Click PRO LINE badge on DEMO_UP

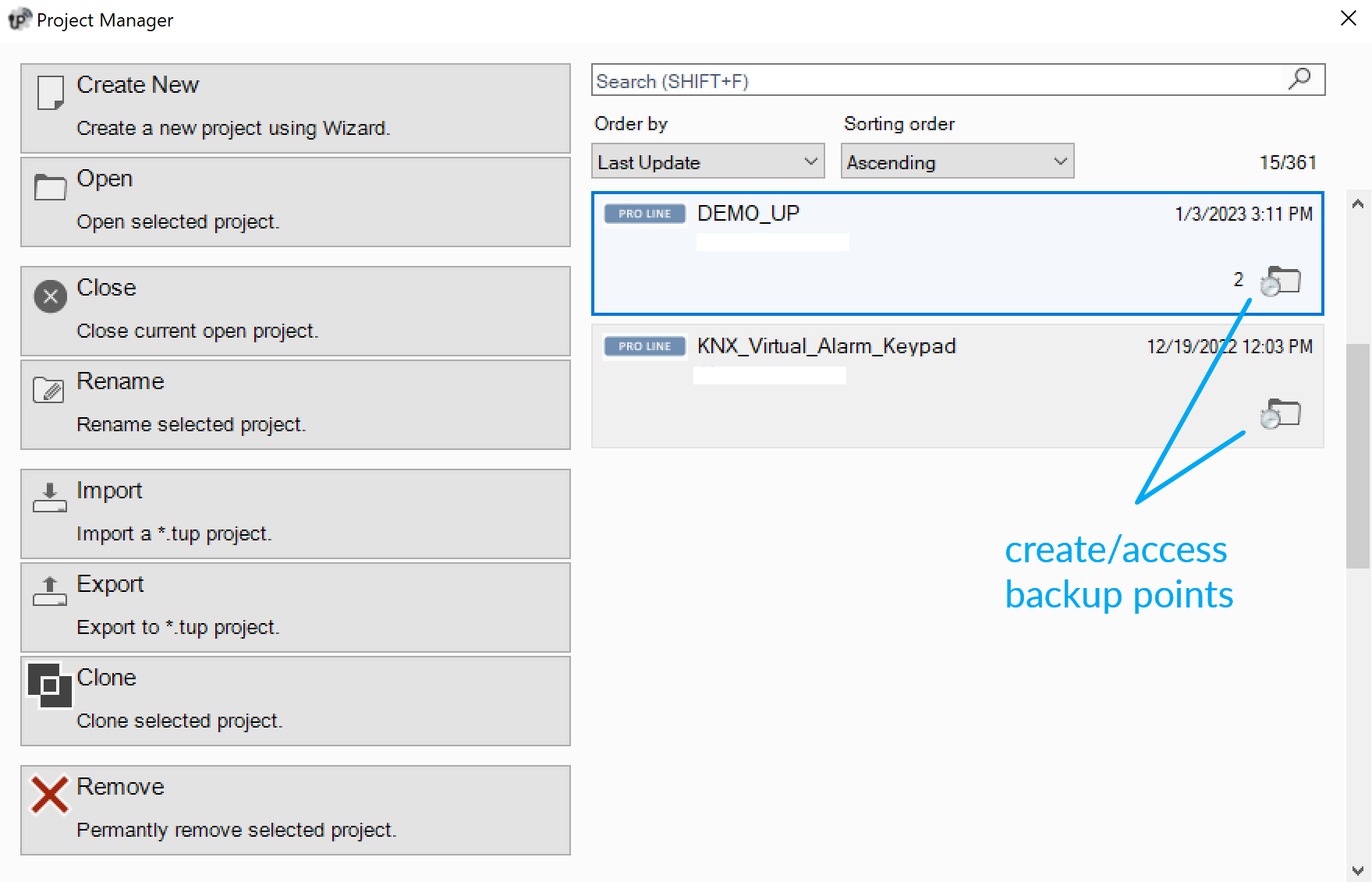[645, 214]
